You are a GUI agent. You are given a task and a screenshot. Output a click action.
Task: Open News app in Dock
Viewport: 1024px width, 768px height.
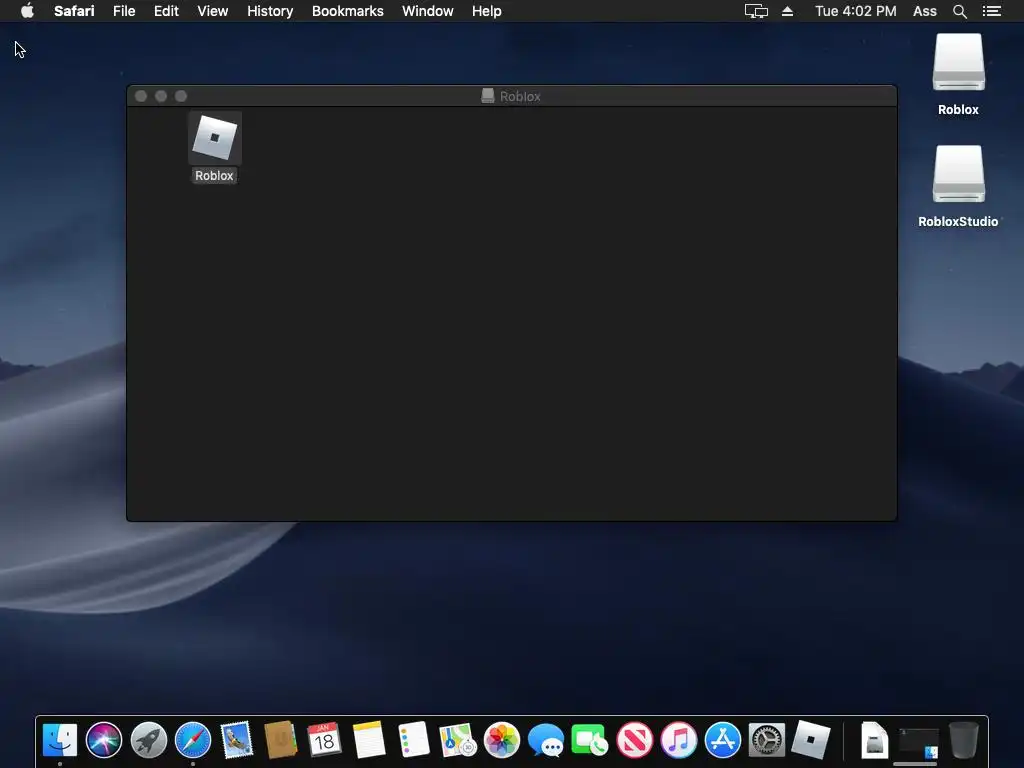[x=634, y=740]
